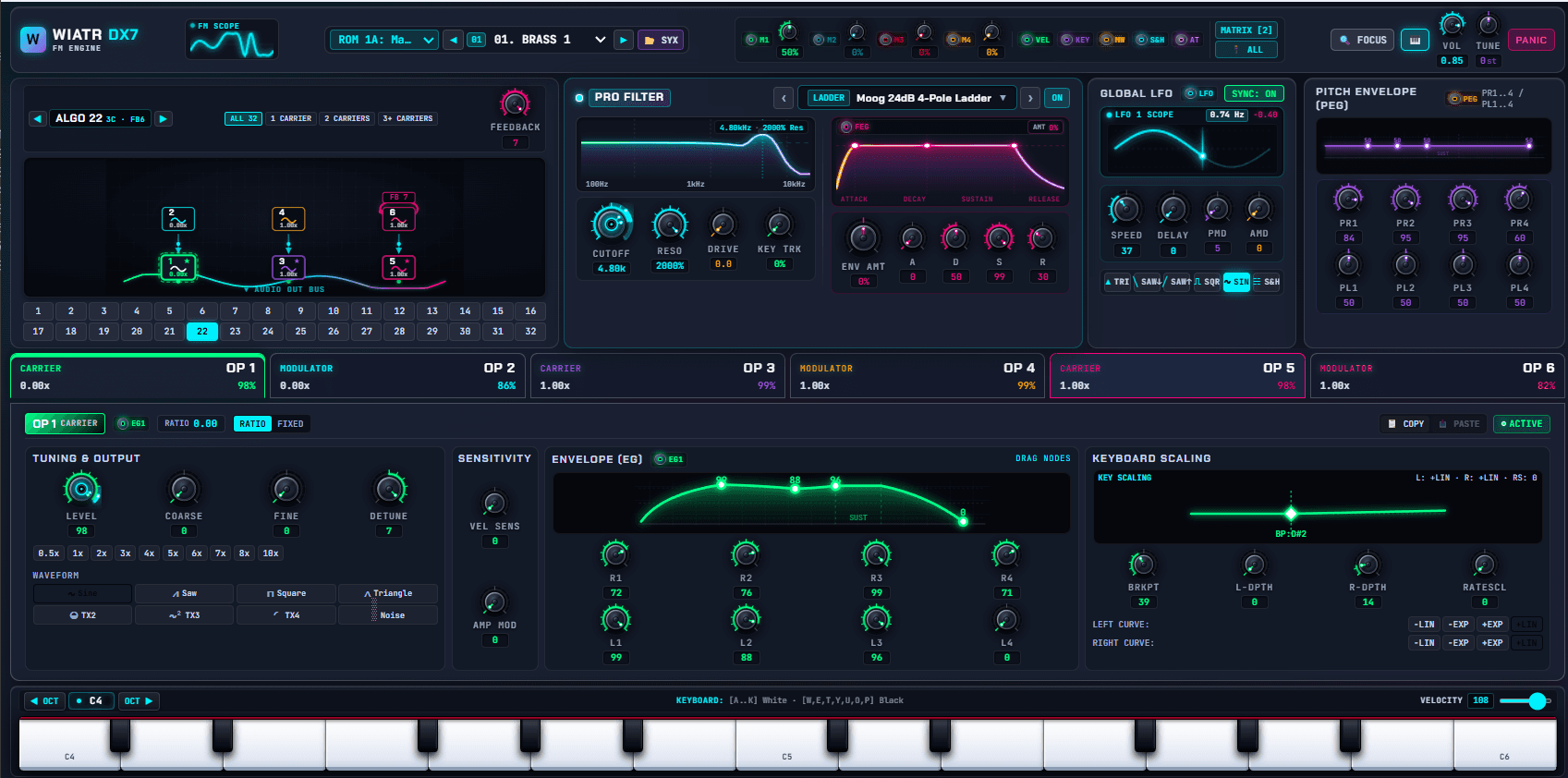The width and height of the screenshot is (1568, 778).
Task: Select algorithm number 16
Action: pyautogui.click(x=530, y=311)
